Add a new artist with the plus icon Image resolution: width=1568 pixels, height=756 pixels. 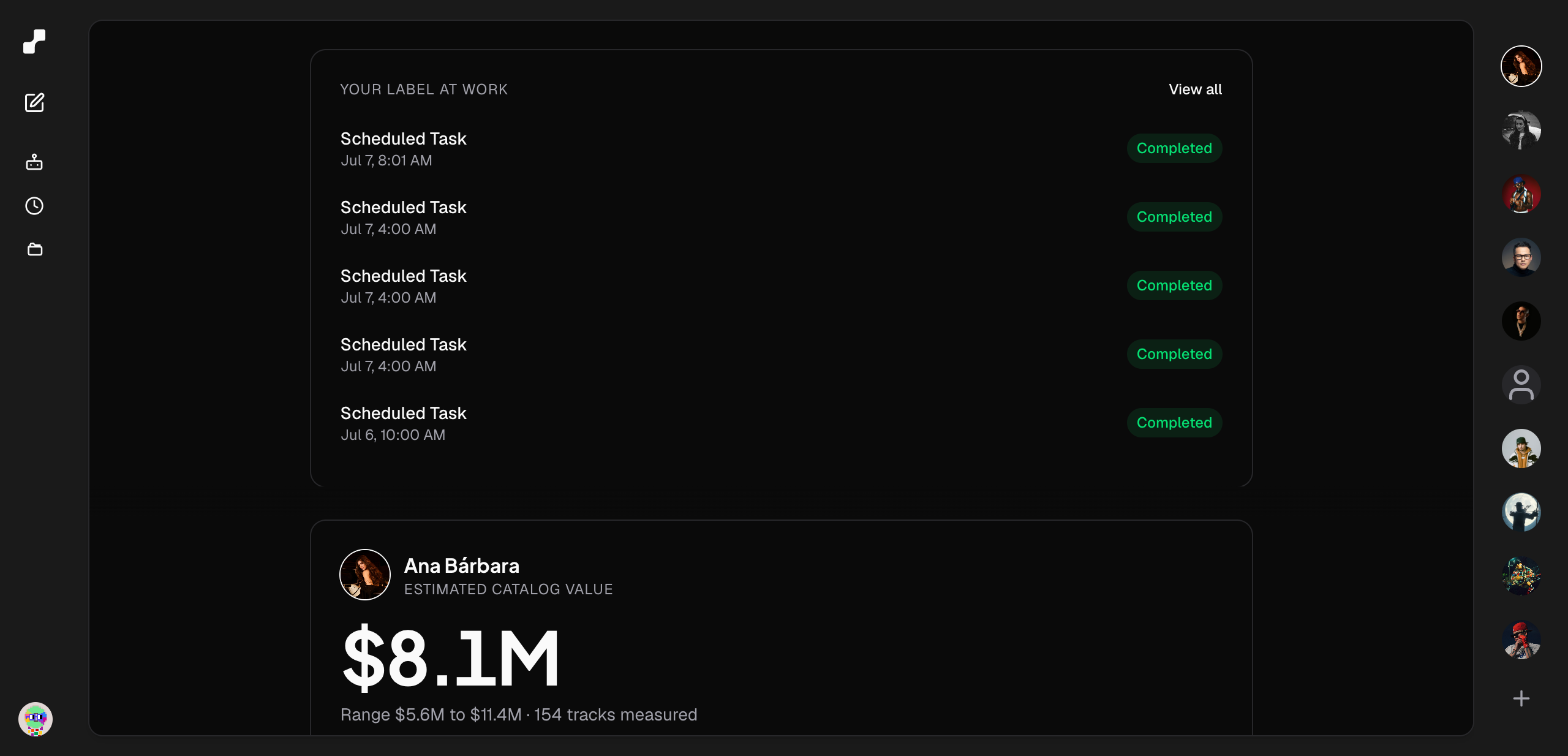pos(1521,698)
